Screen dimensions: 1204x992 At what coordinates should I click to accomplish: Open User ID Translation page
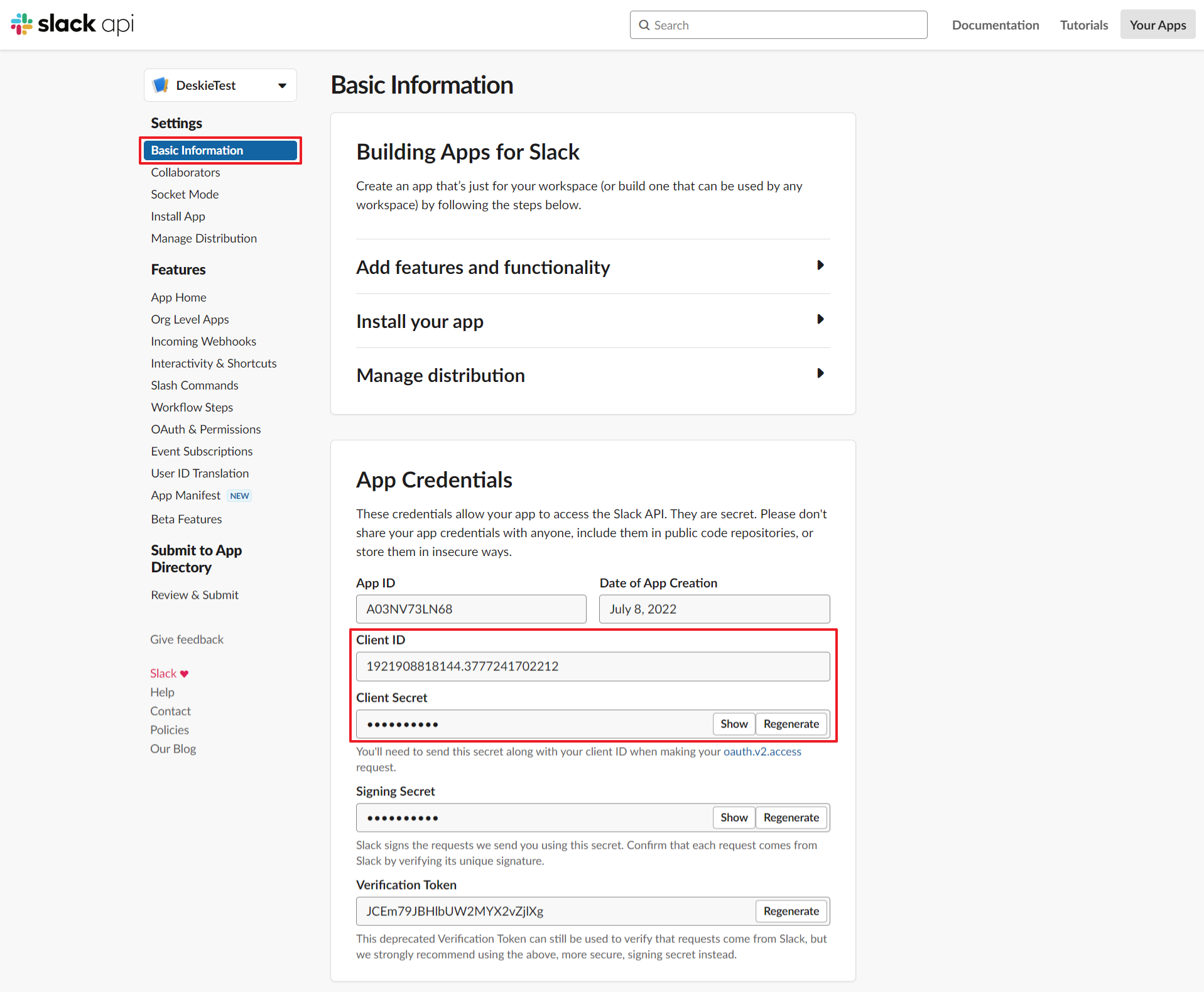(x=200, y=473)
